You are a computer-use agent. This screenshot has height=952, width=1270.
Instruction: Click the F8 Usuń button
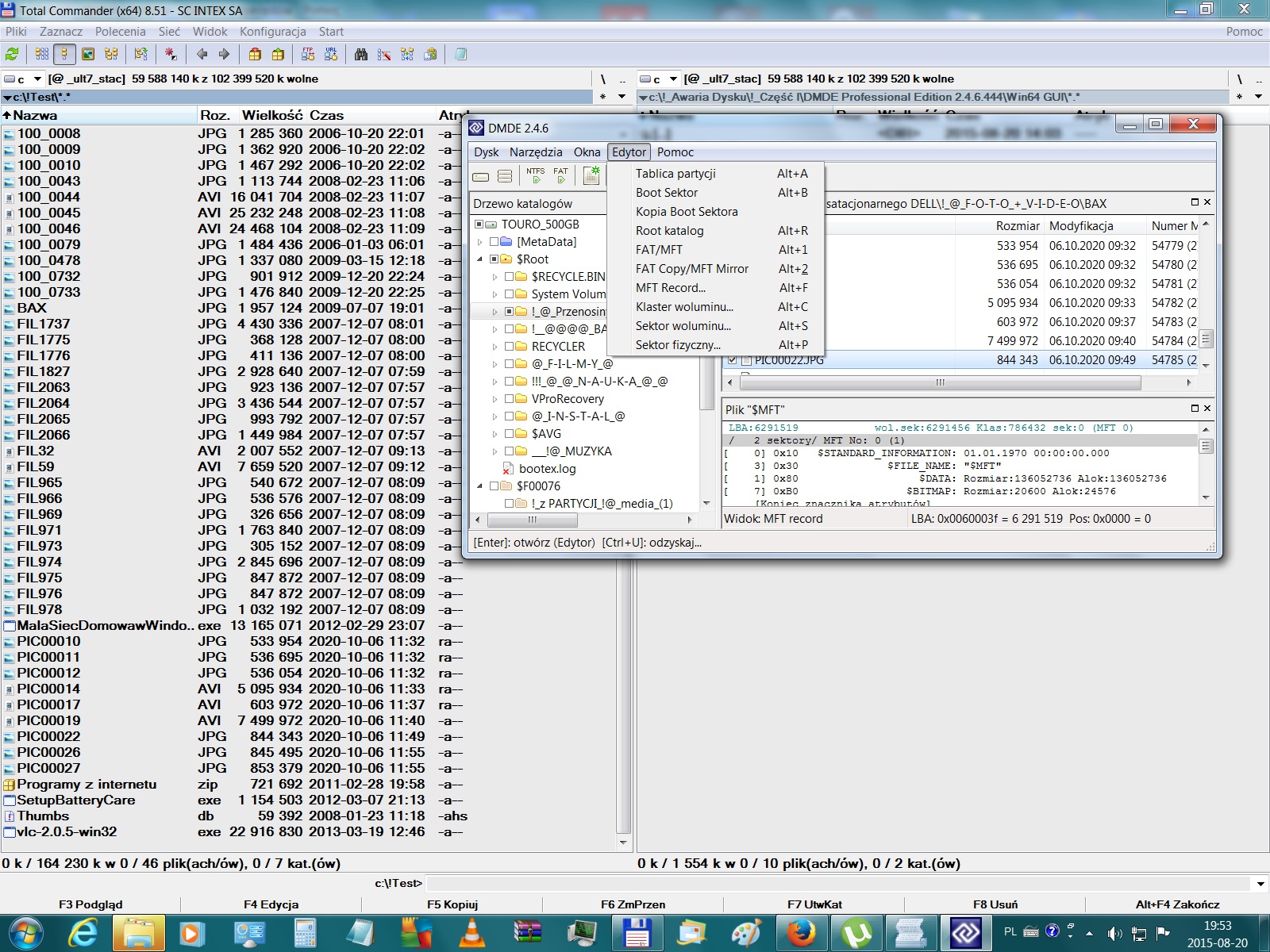995,904
